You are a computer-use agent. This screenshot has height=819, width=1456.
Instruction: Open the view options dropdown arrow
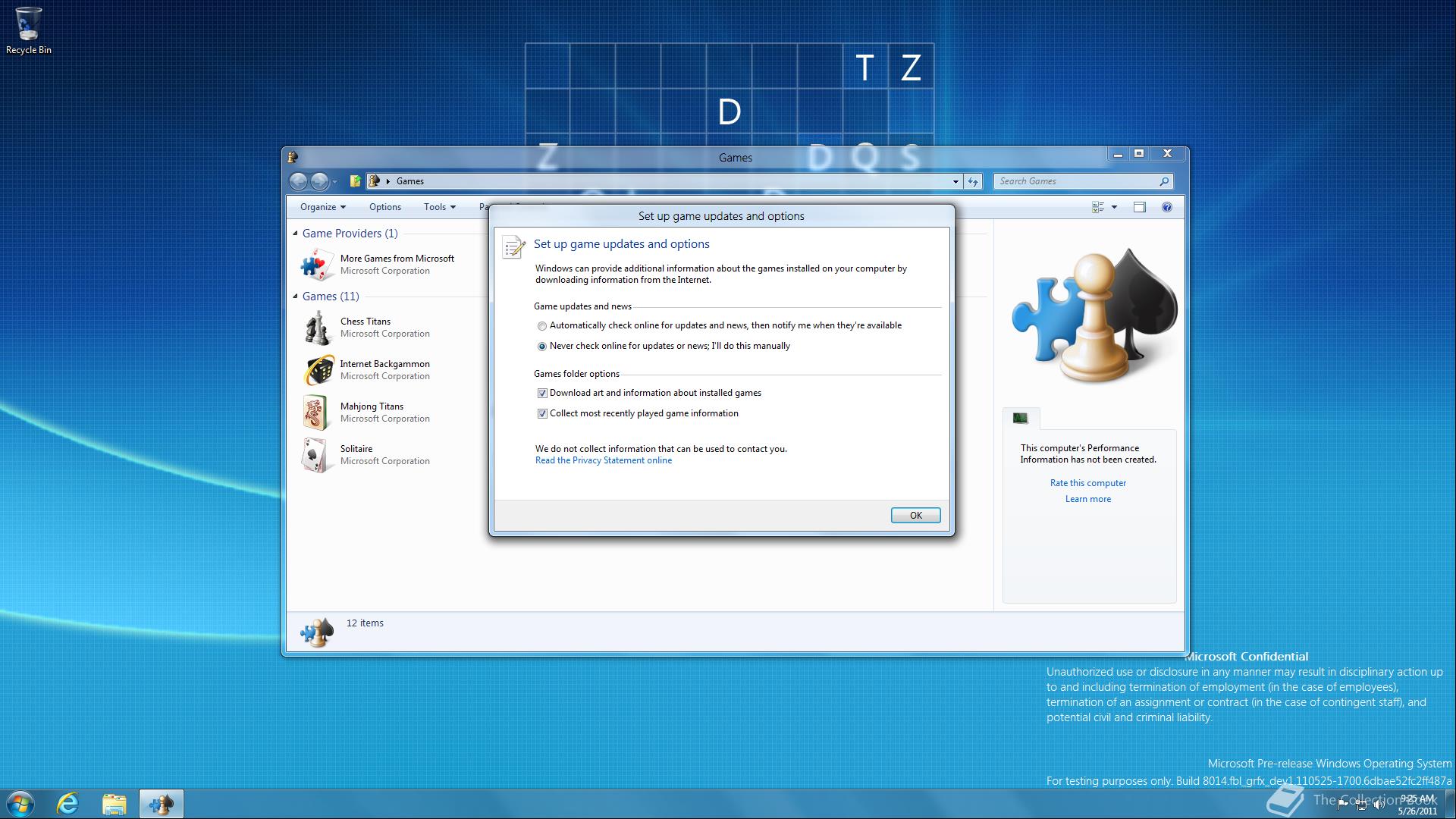point(1114,207)
